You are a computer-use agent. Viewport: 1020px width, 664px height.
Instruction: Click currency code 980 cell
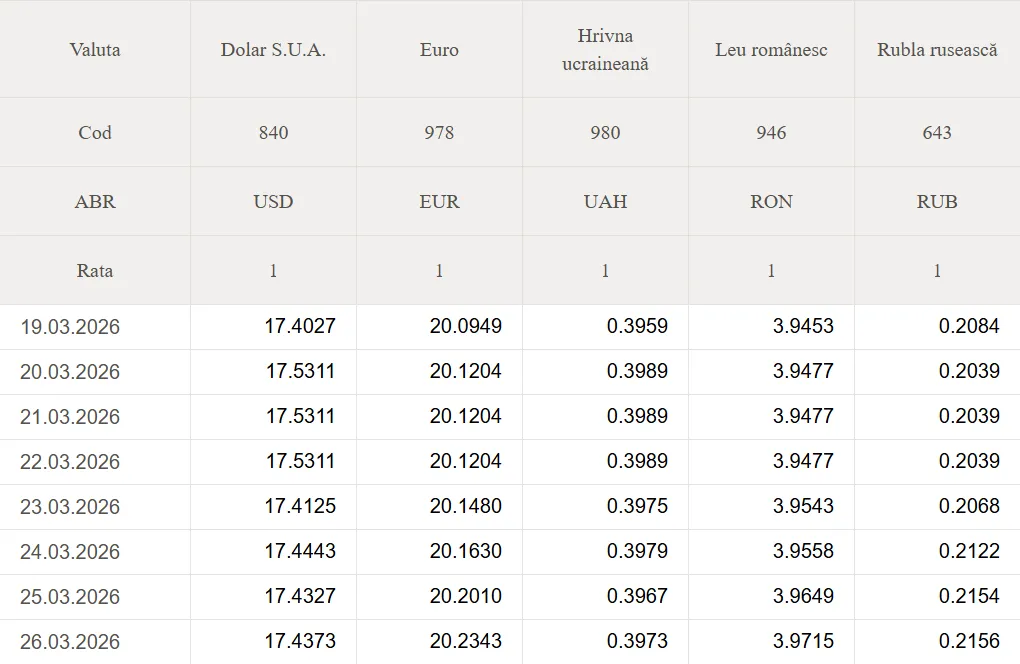[605, 133]
